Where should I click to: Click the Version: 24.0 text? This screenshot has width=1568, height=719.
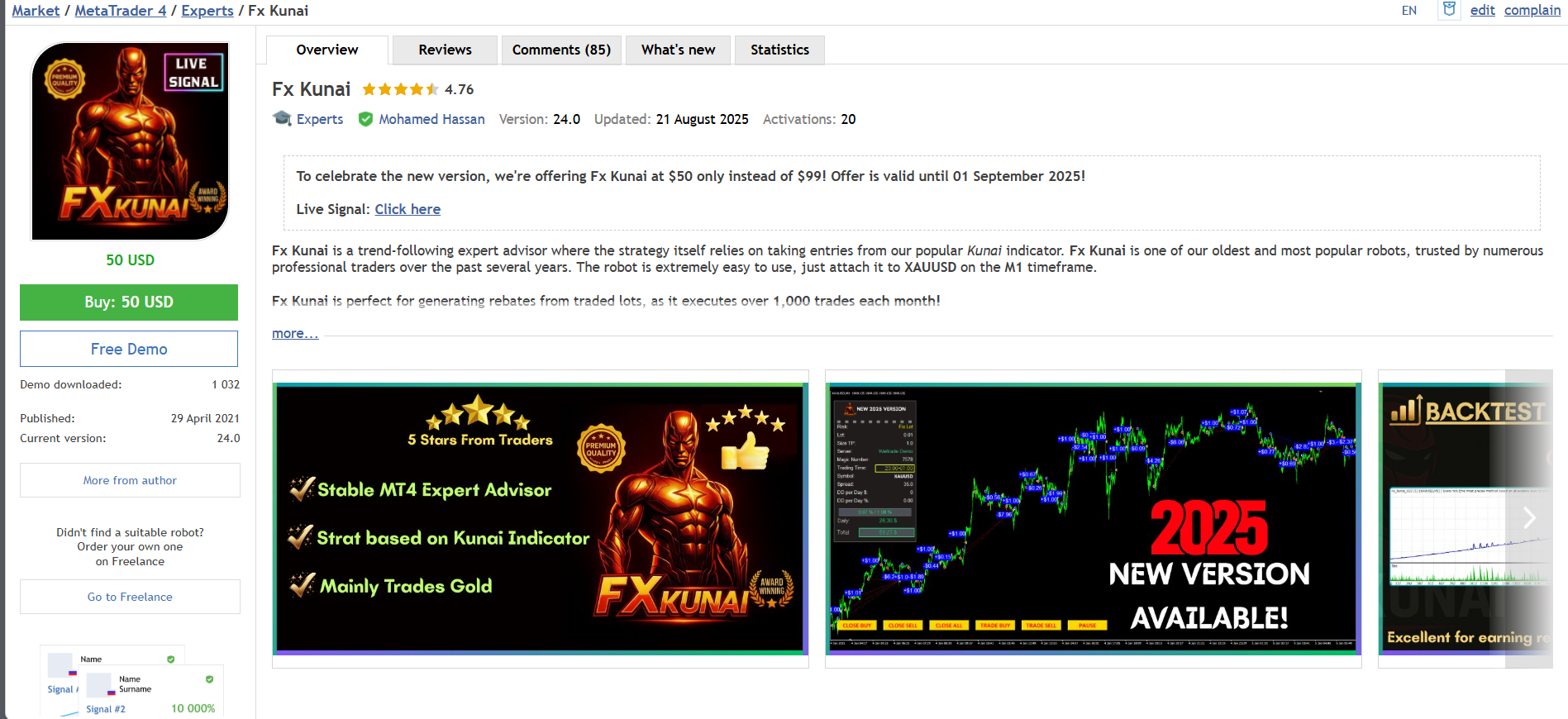click(540, 119)
